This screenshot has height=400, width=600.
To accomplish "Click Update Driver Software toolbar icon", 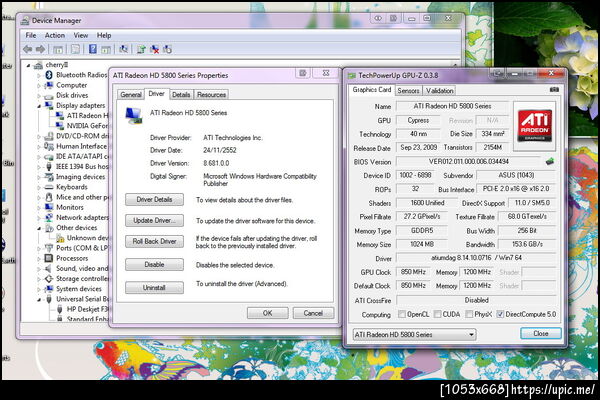I will 141,49.
